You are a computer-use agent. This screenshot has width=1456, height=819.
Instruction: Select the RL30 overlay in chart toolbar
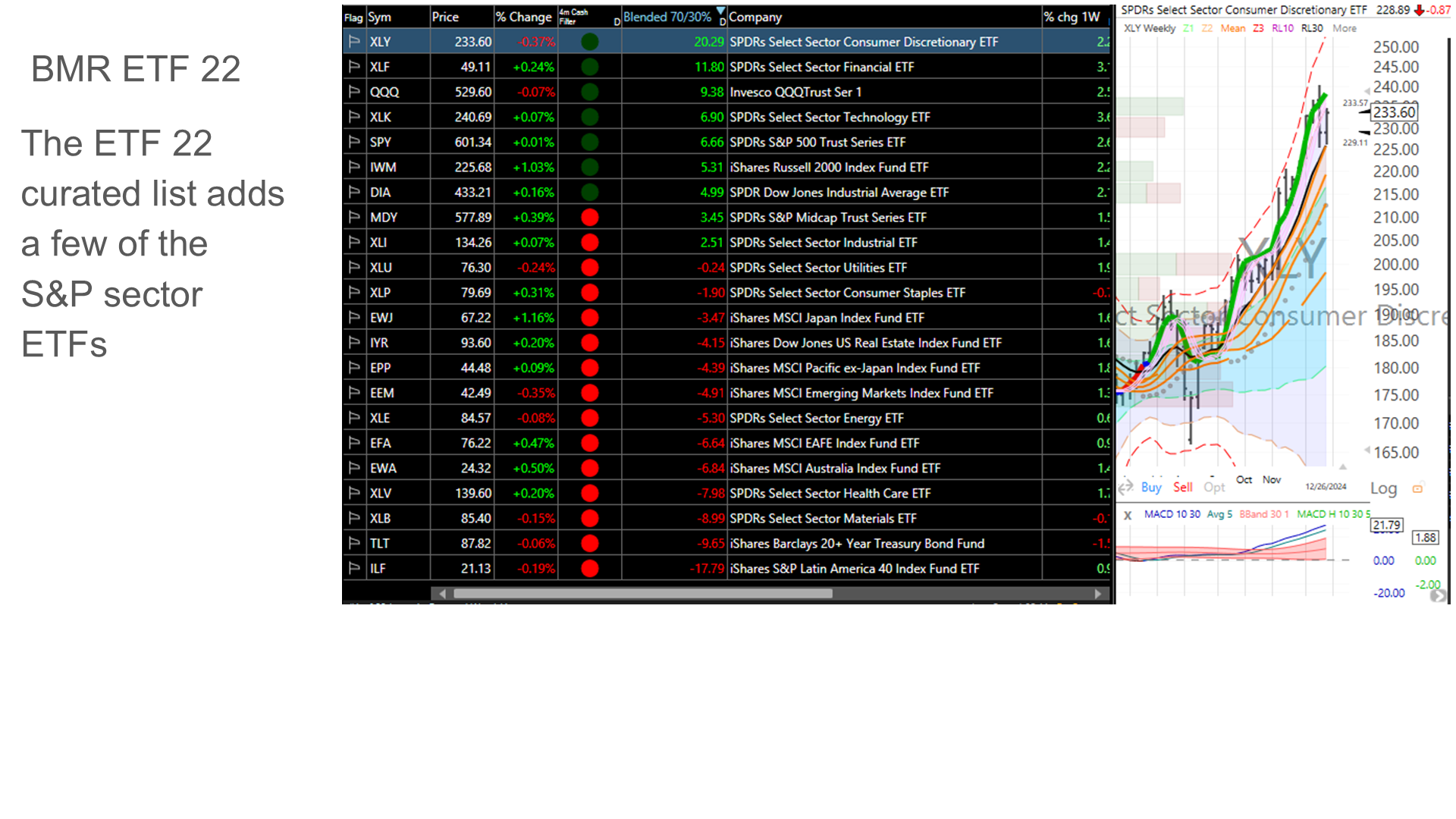(x=1312, y=28)
